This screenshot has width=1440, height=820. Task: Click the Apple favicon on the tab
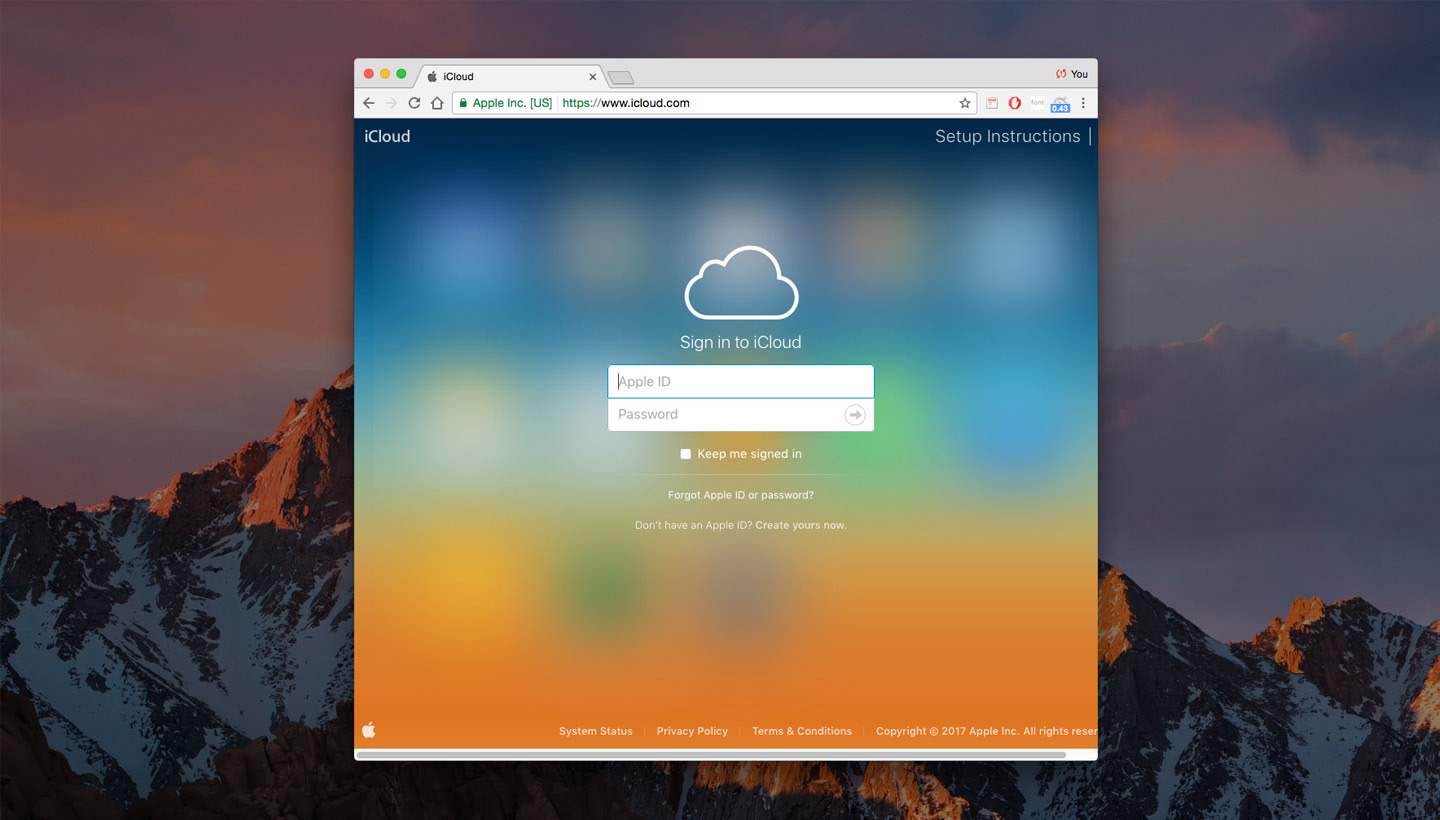tap(432, 76)
